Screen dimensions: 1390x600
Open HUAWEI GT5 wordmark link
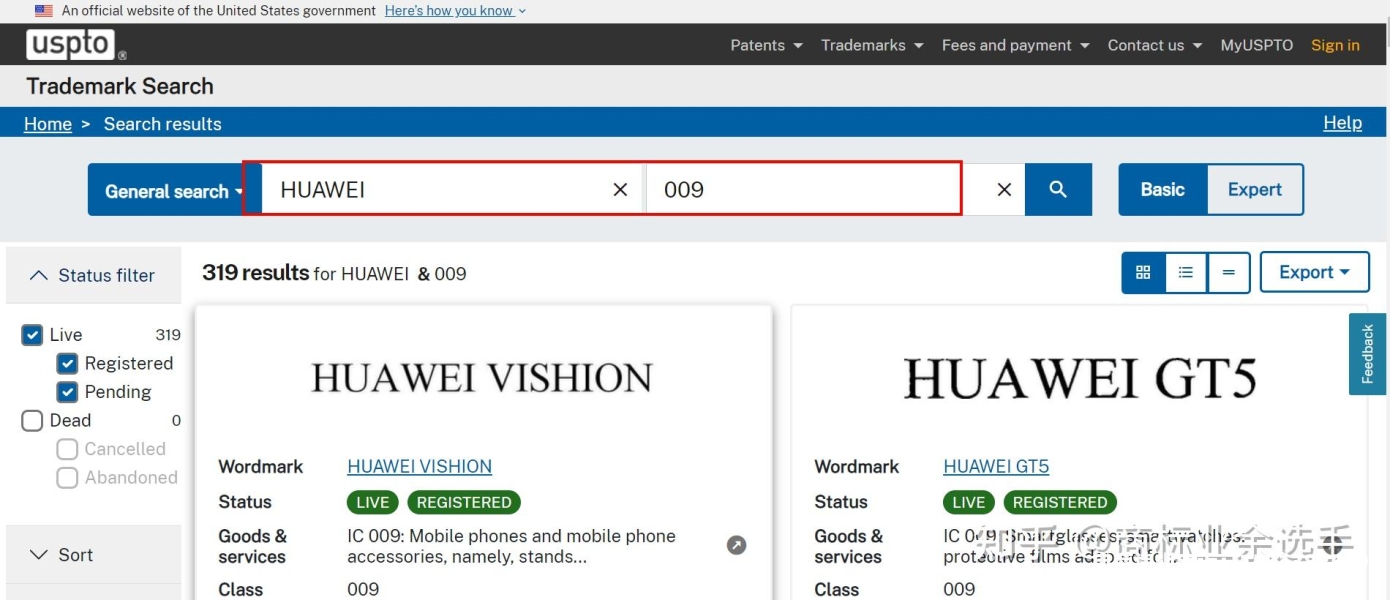click(x=996, y=466)
